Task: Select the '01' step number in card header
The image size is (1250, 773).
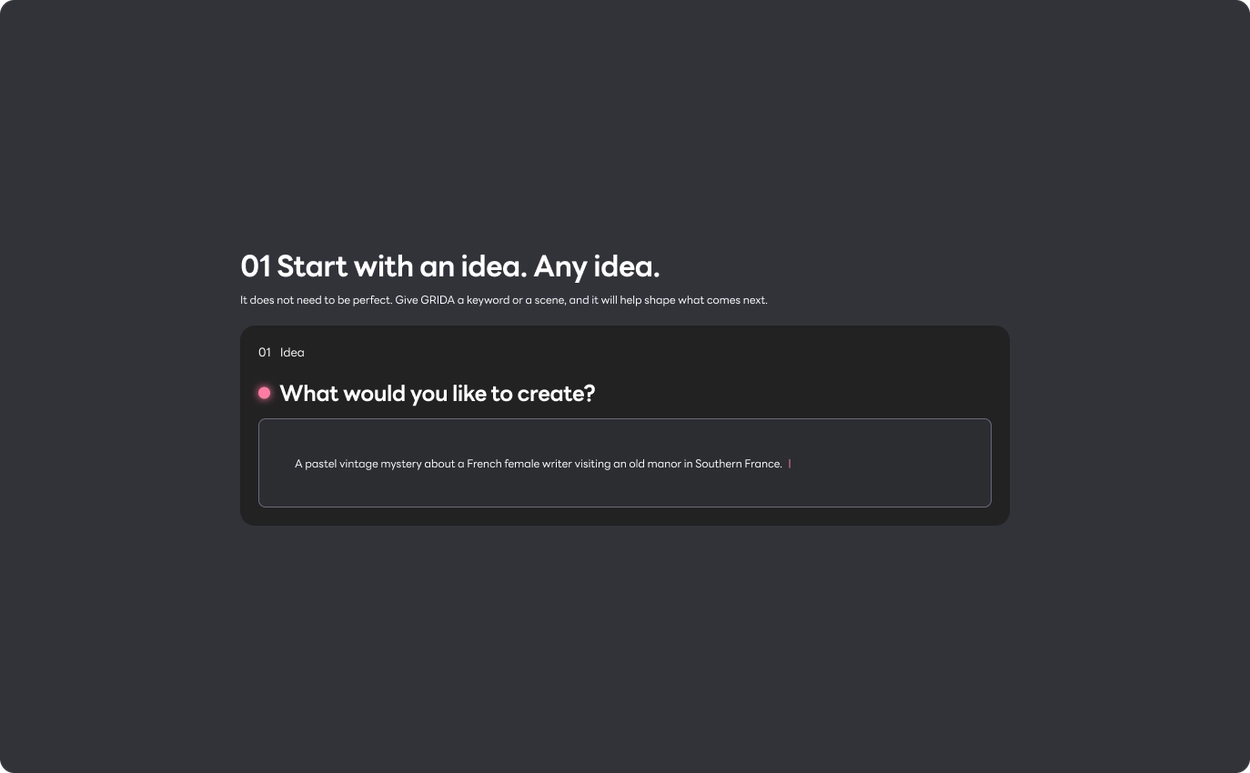Action: click(x=264, y=352)
